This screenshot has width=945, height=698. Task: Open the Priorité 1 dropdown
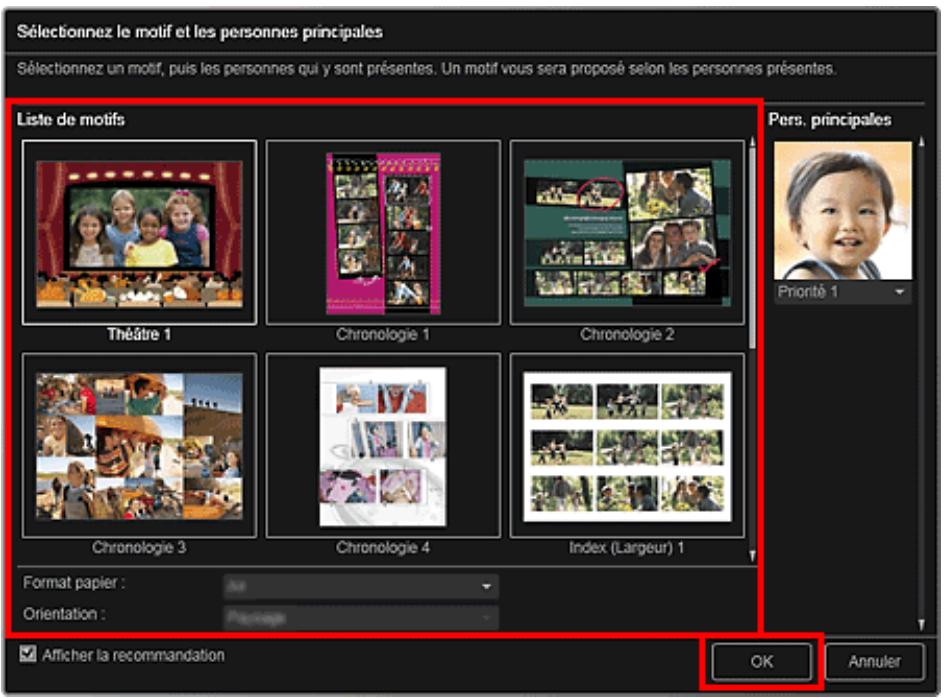coord(842,292)
